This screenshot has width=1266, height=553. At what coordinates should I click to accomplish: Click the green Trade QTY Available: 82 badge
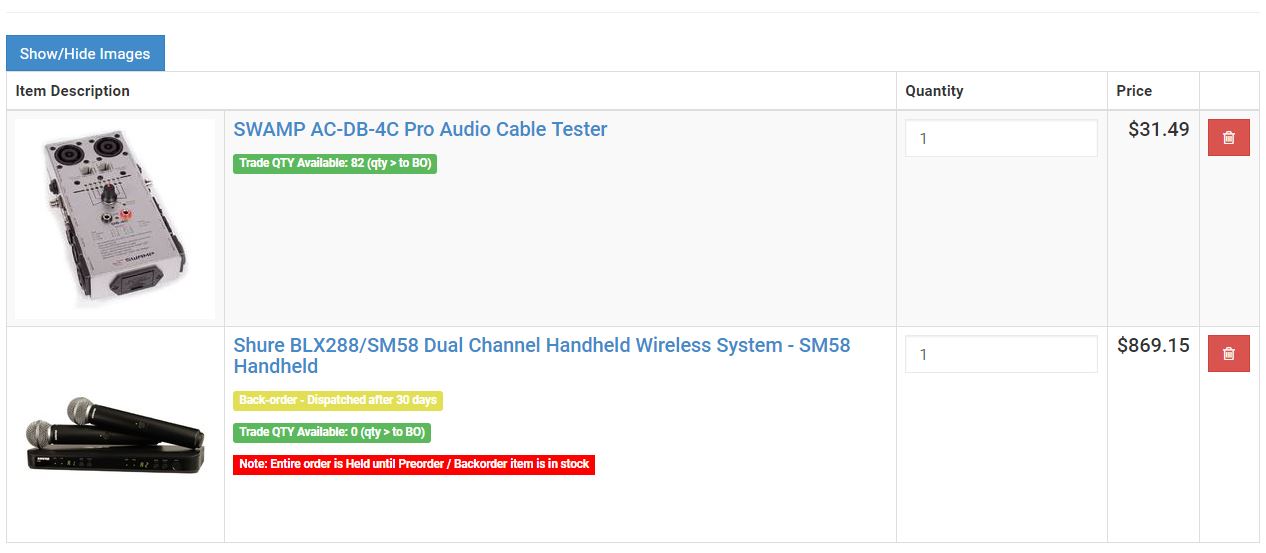pos(335,163)
